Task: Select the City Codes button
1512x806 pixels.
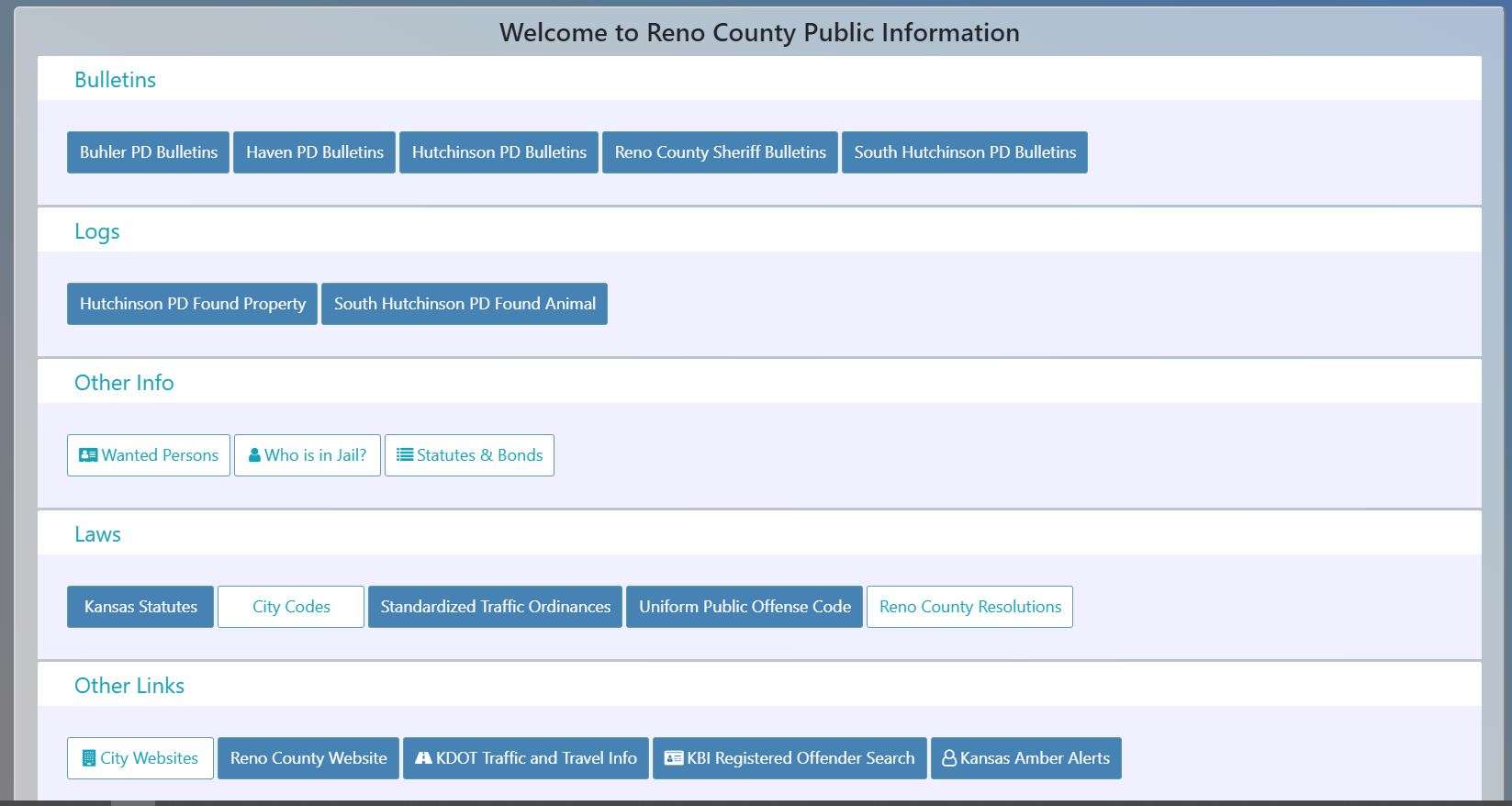Action: tap(291, 607)
